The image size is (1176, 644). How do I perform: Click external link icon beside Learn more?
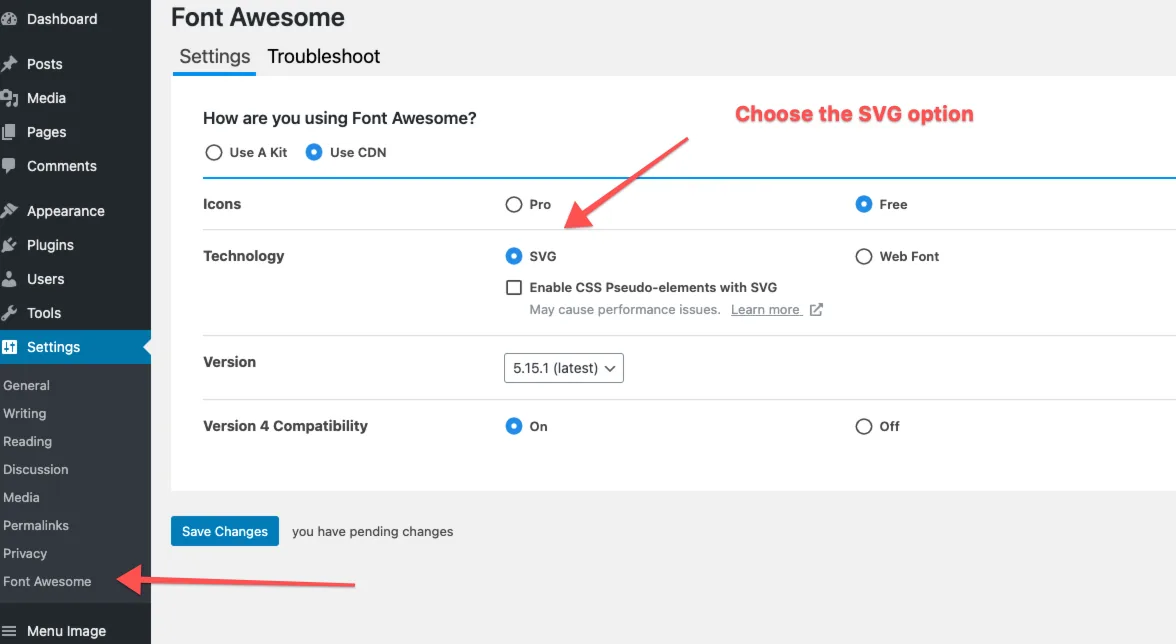(x=816, y=310)
